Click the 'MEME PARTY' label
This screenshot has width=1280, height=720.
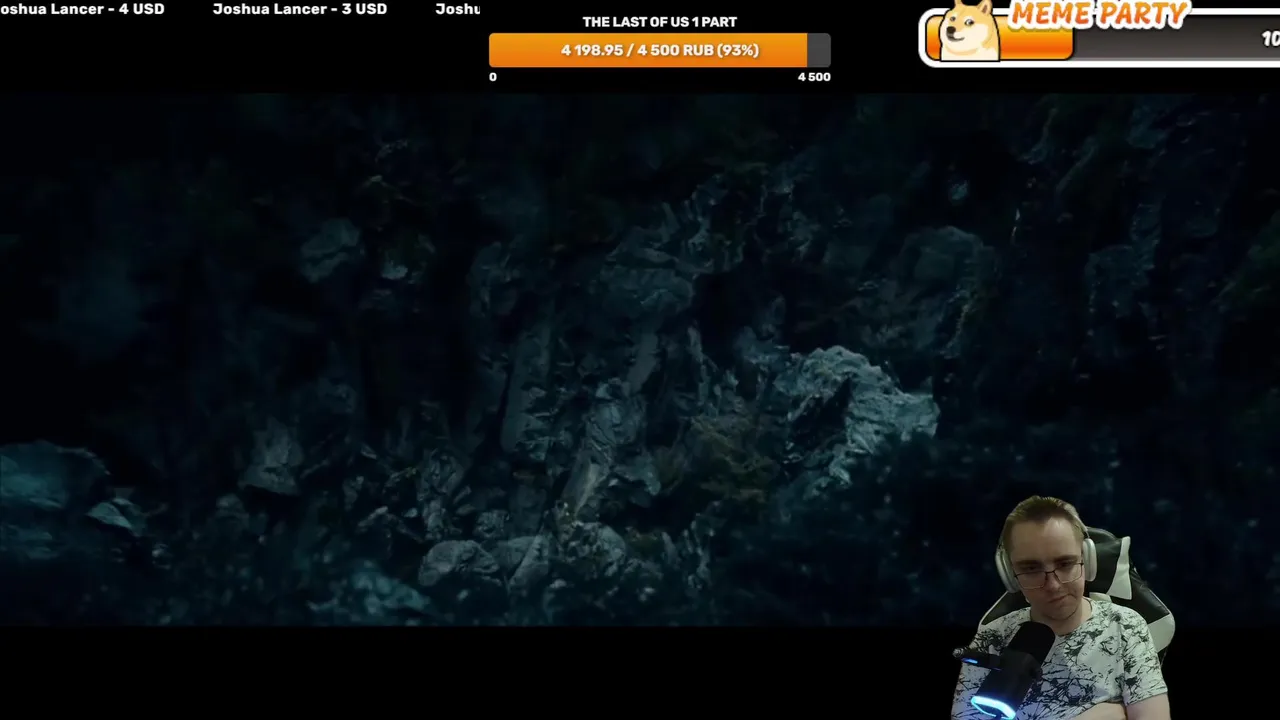click(1098, 14)
